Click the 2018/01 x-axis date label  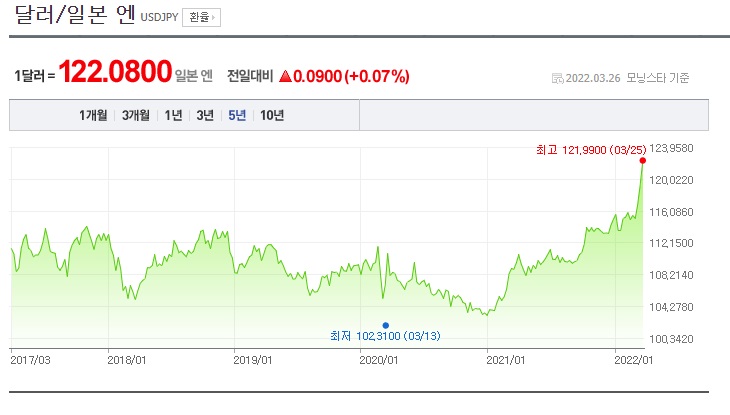tap(127, 359)
